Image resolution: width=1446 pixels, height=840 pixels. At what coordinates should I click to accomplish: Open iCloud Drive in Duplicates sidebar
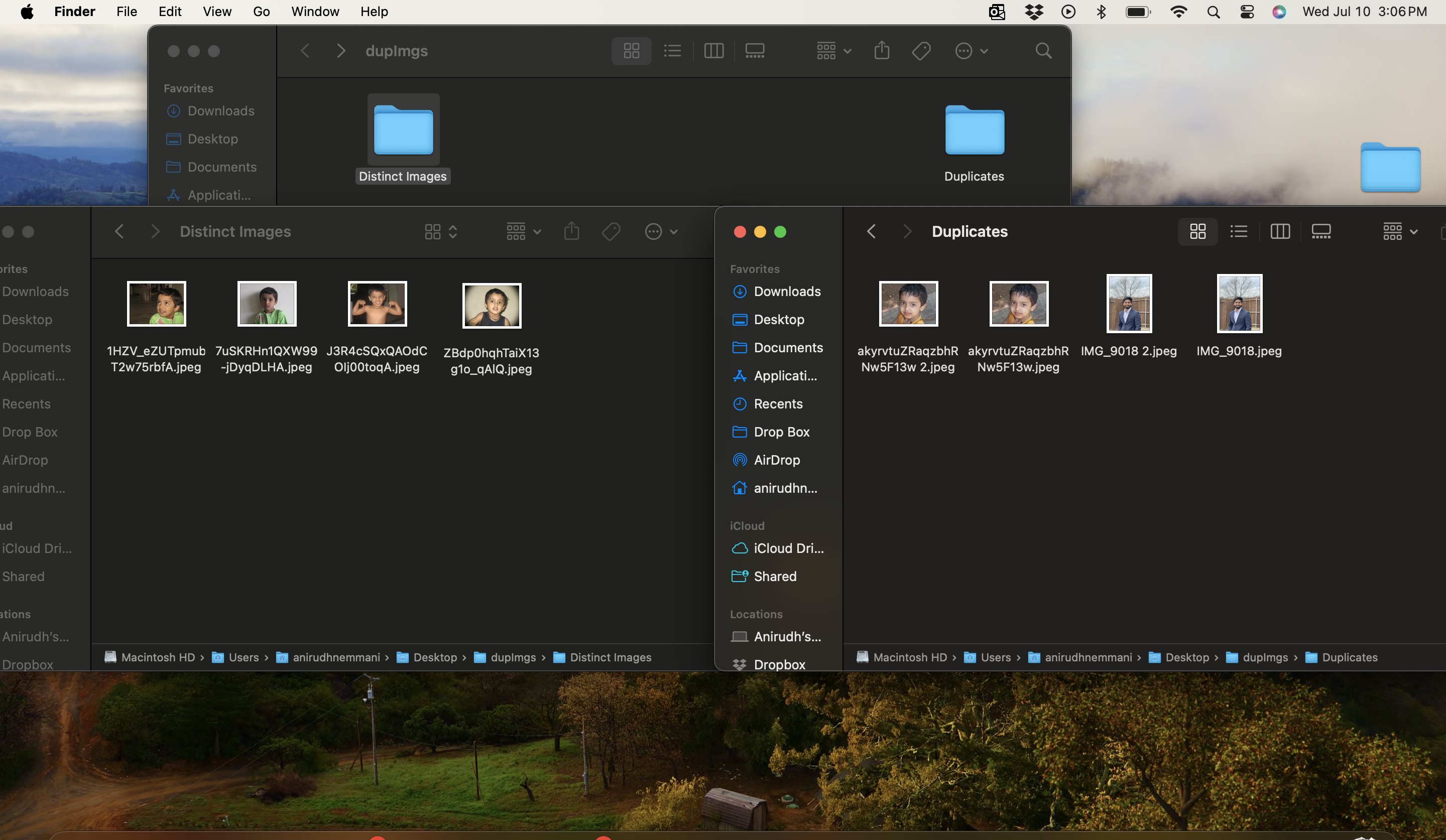[x=778, y=548]
